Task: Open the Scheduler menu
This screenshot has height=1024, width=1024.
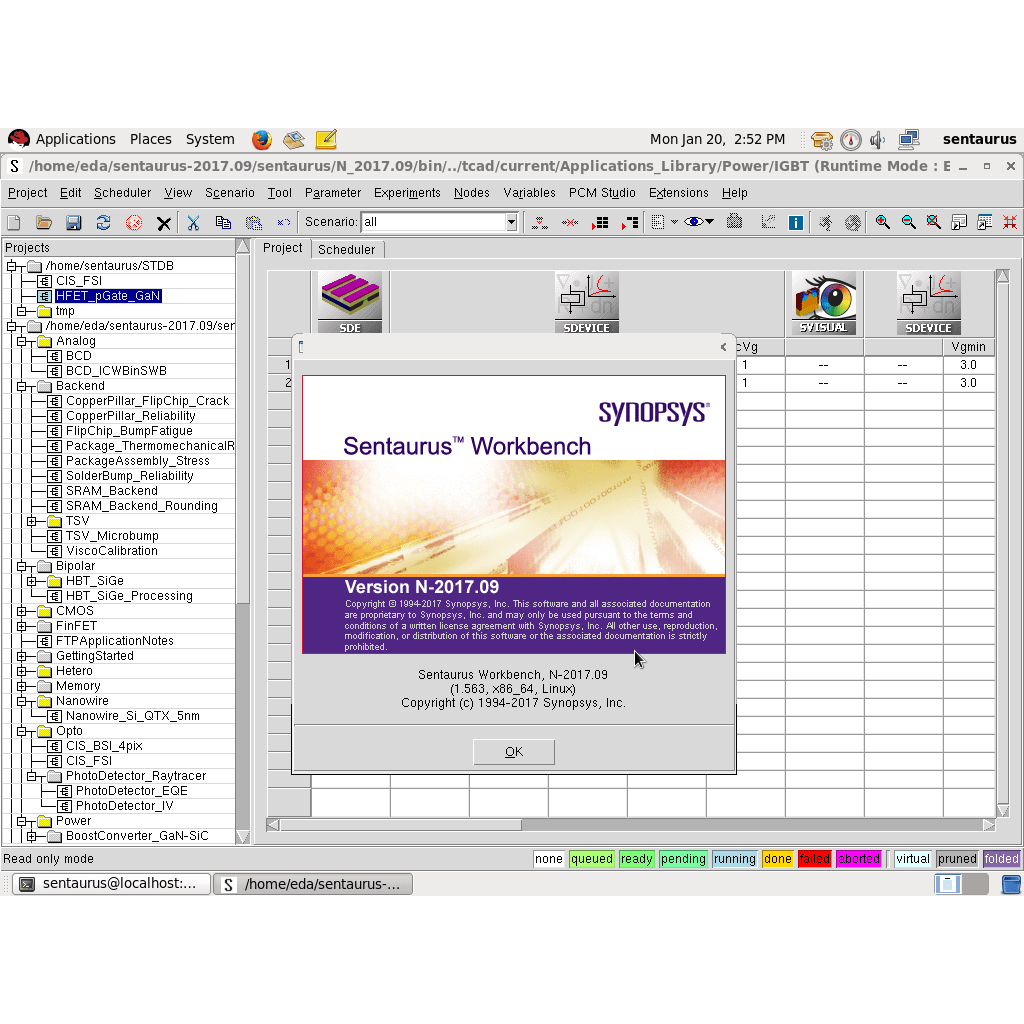Action: [x=122, y=193]
